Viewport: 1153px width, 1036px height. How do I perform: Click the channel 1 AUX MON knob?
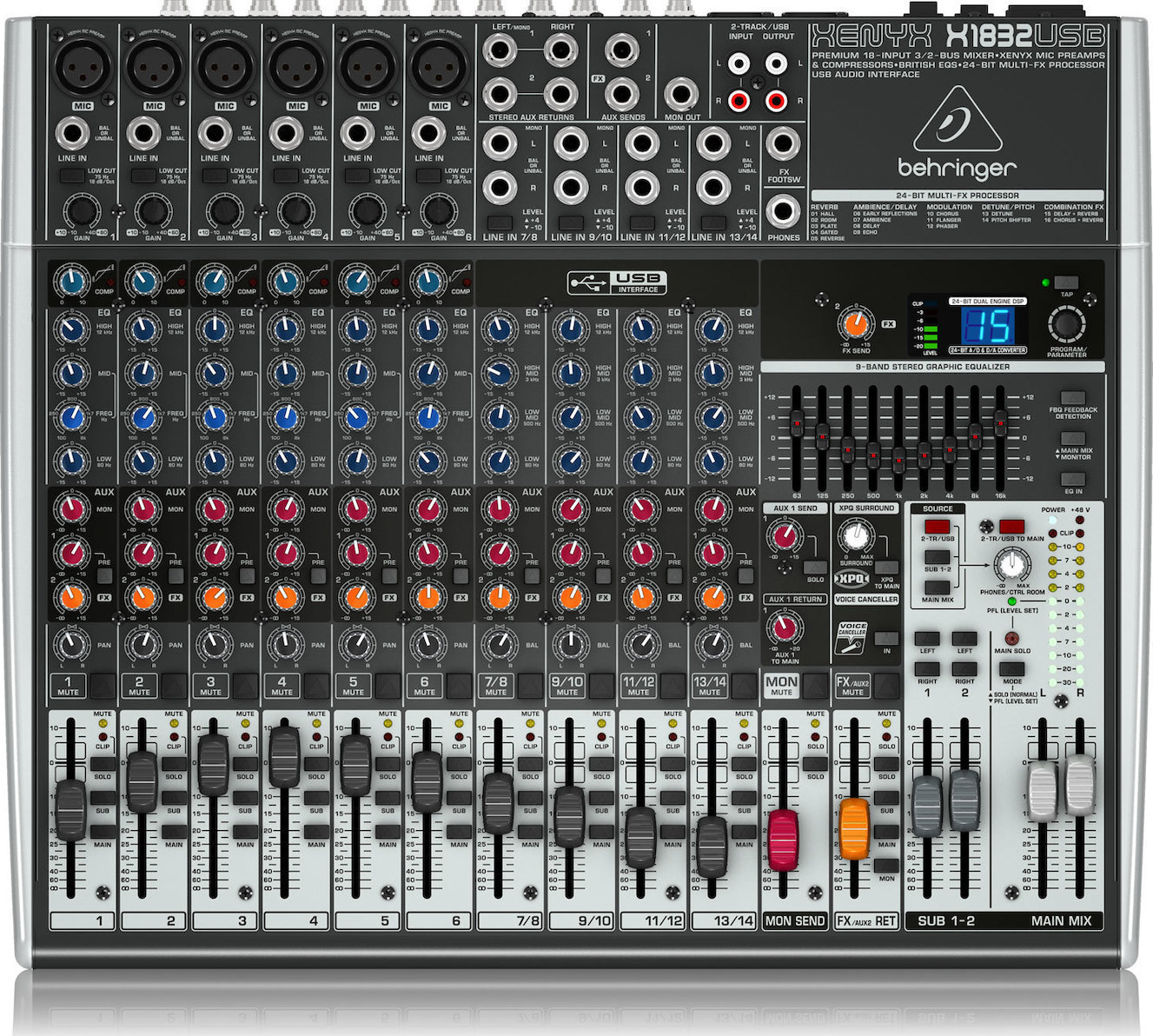click(x=73, y=509)
